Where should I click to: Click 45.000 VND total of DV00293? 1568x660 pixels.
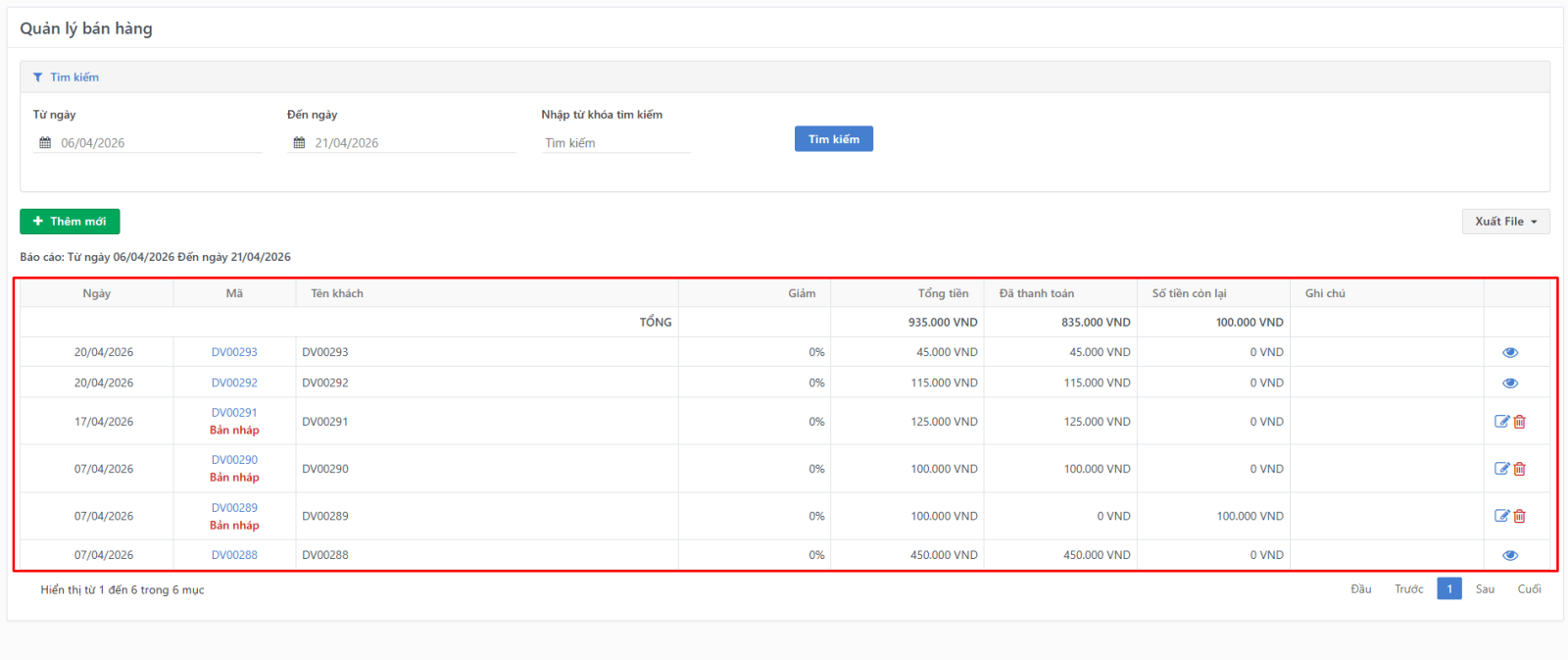(x=947, y=352)
